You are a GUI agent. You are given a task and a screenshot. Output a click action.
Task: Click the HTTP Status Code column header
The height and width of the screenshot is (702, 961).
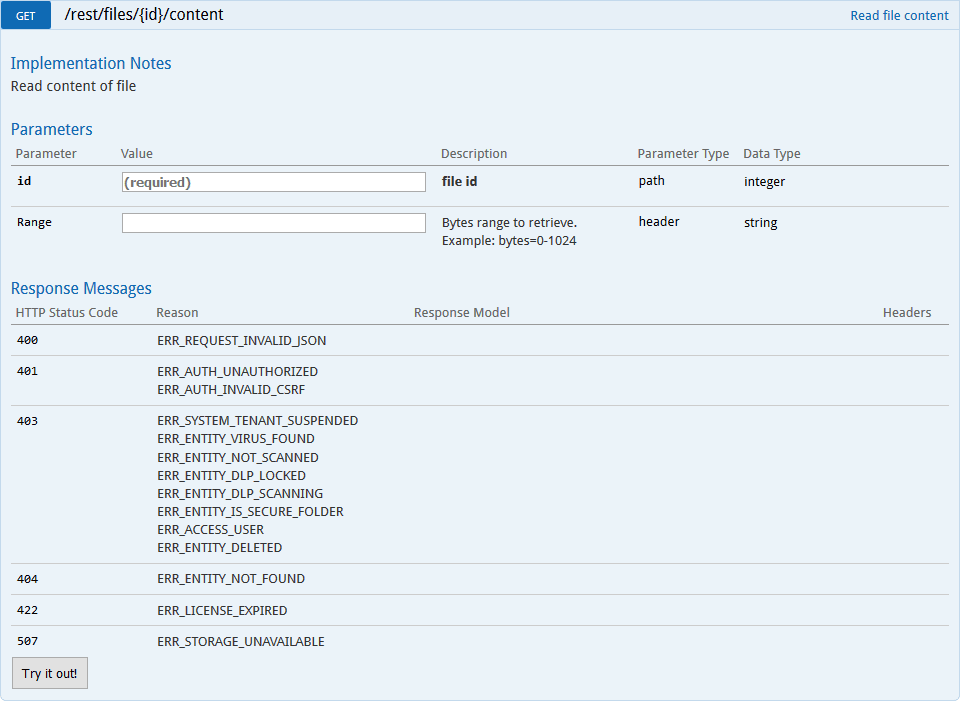click(x=66, y=313)
